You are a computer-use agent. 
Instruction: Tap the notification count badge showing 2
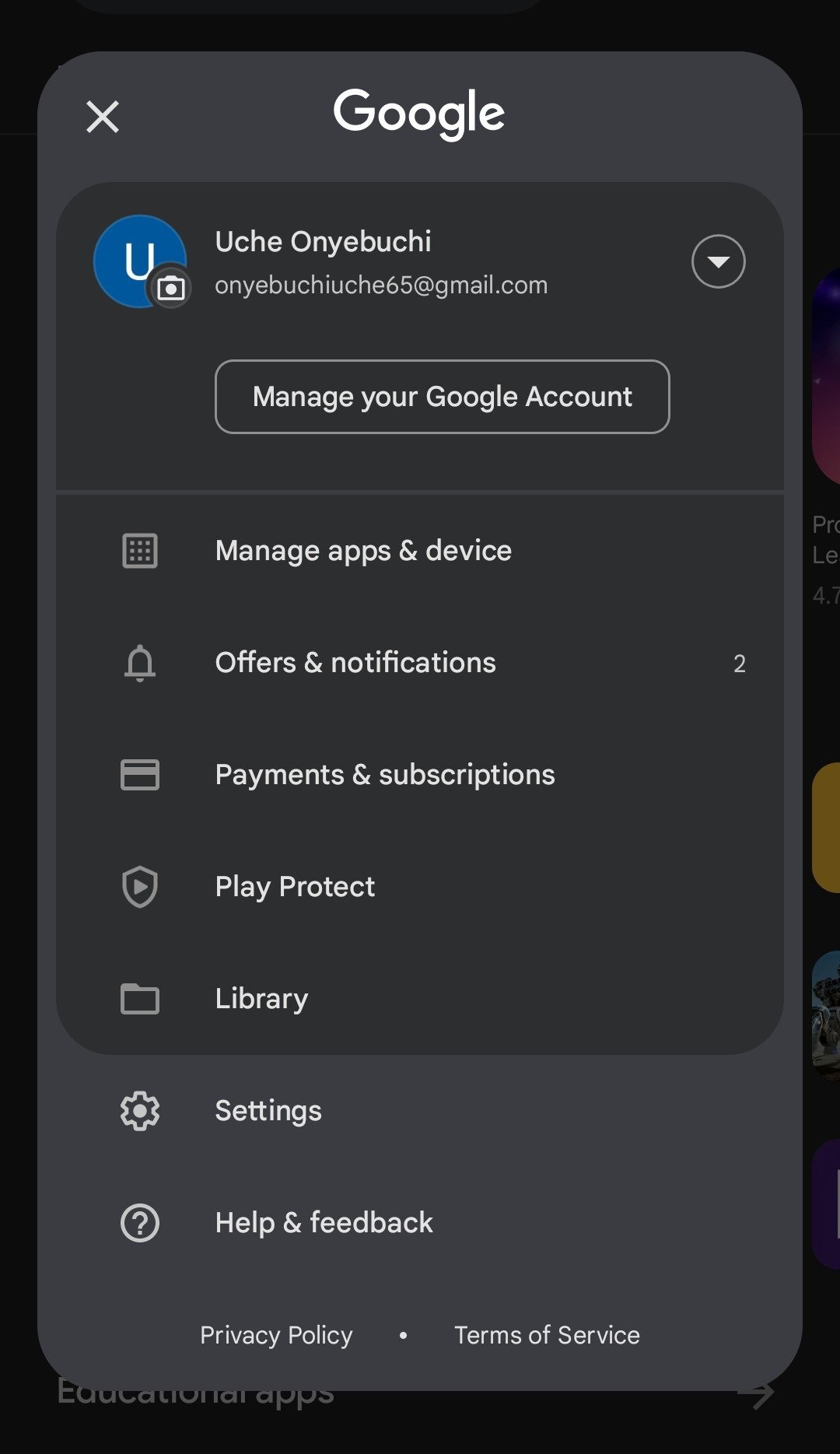pyautogui.click(x=739, y=664)
